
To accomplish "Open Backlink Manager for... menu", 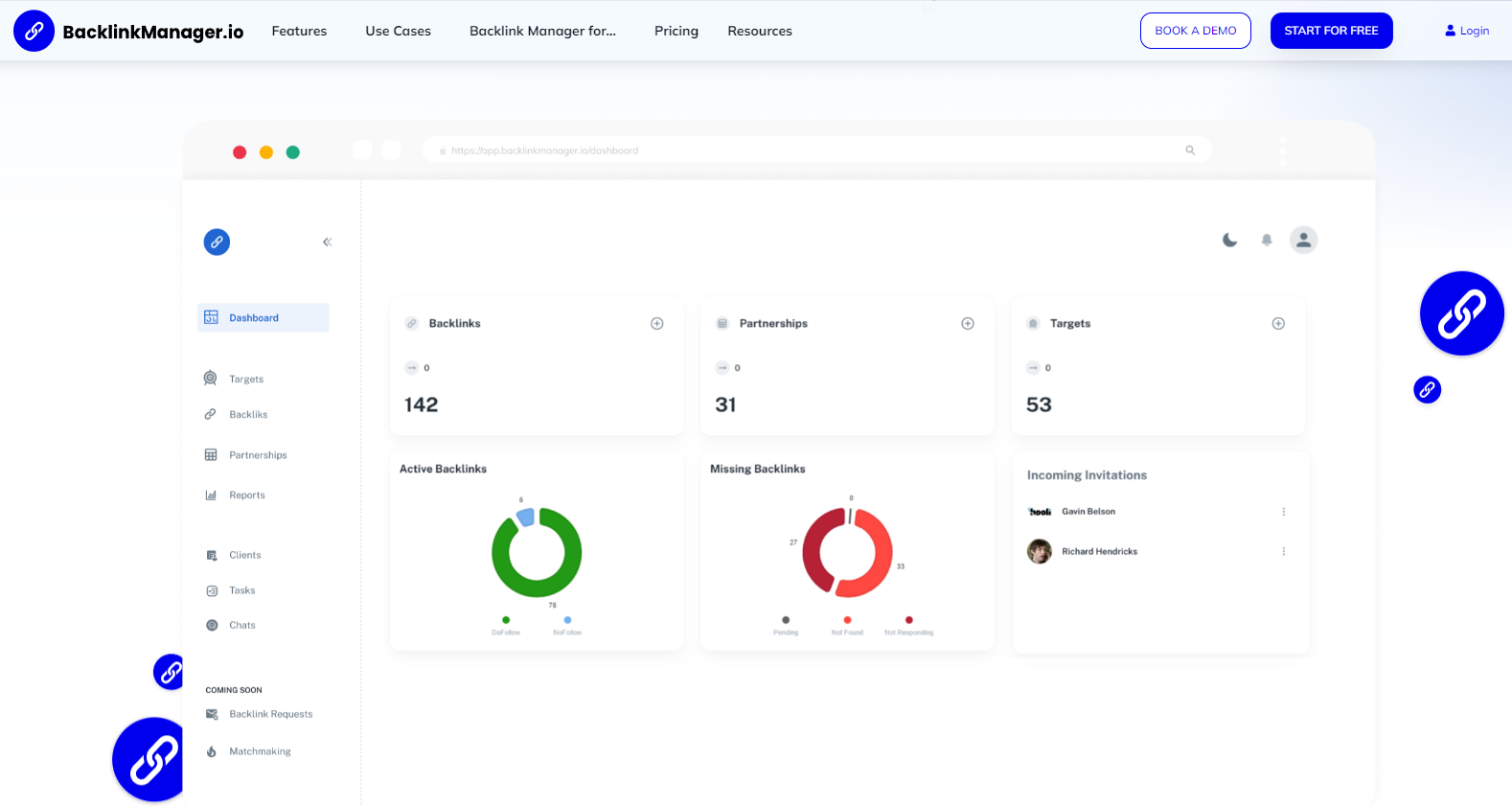I will [542, 31].
